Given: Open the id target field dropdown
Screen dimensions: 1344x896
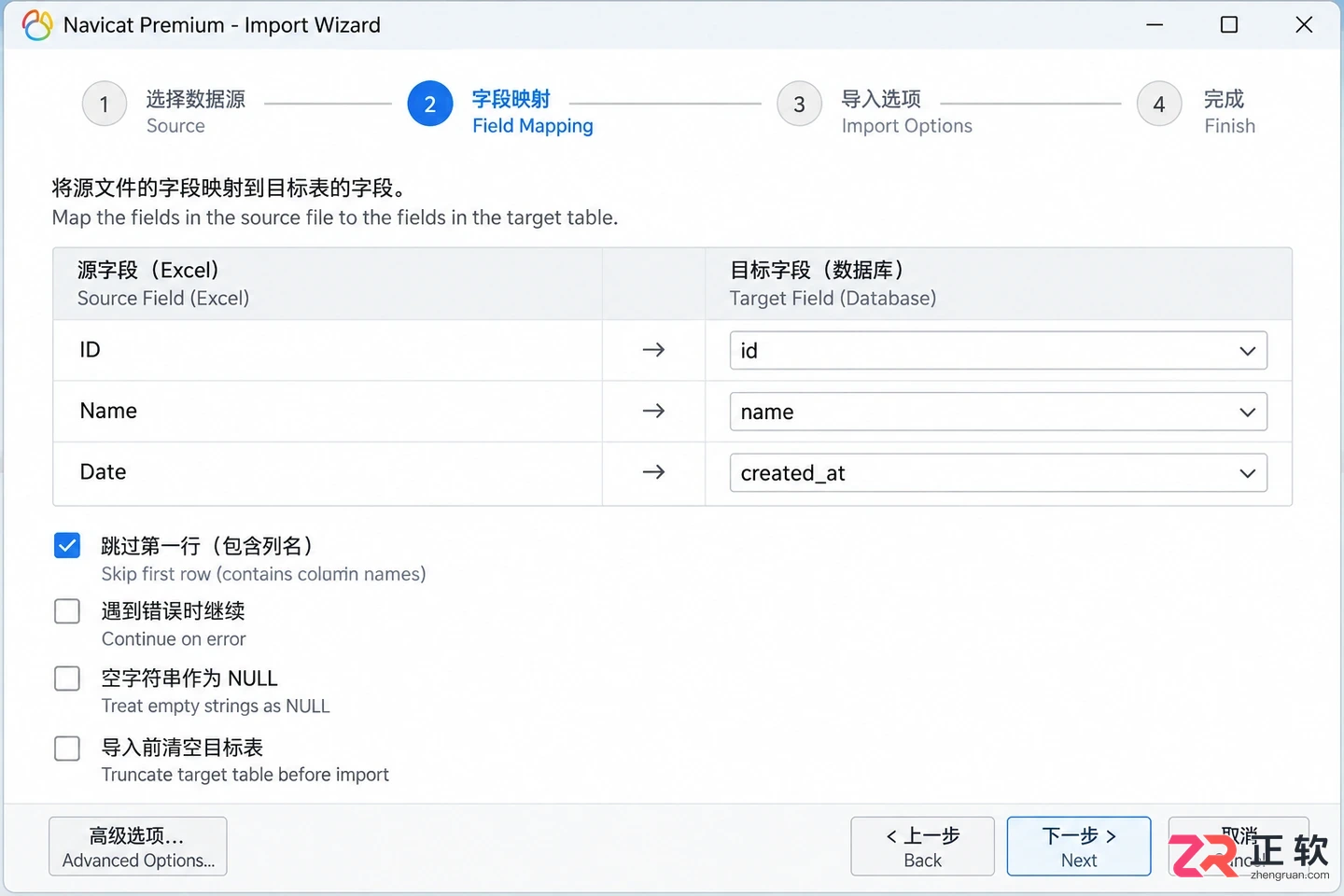Looking at the screenshot, I should tap(998, 351).
